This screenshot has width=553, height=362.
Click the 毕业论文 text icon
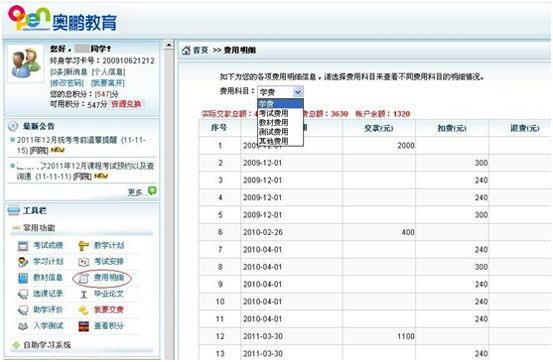83,294
